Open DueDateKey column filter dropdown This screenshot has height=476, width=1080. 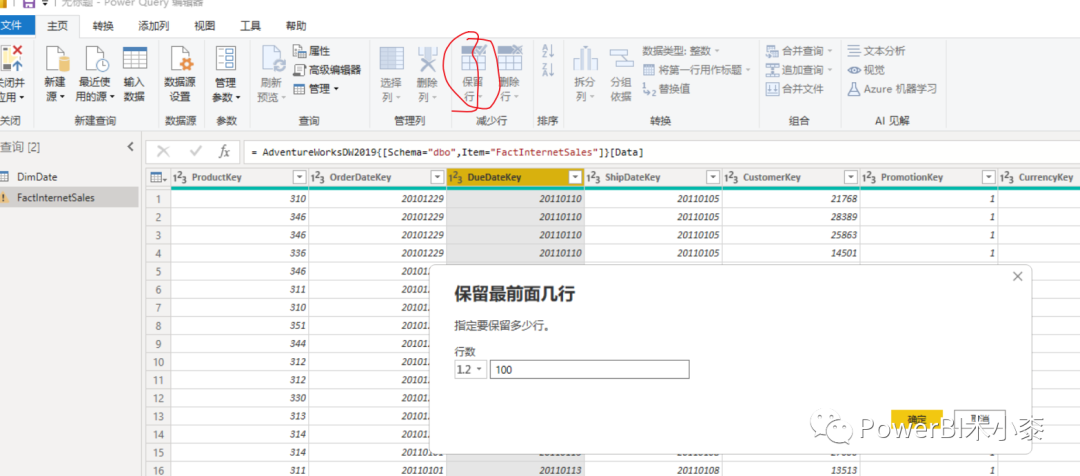coord(576,177)
